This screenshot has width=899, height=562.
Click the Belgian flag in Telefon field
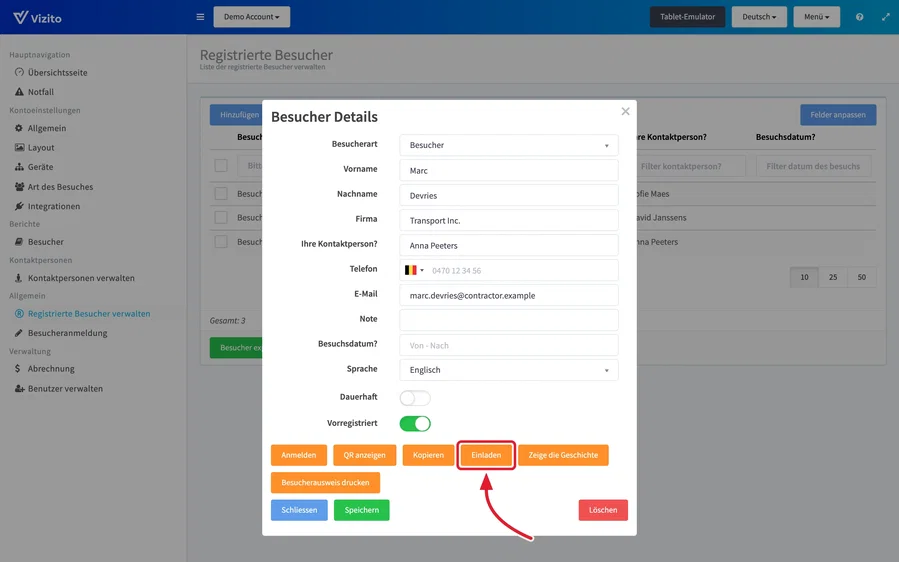point(411,270)
